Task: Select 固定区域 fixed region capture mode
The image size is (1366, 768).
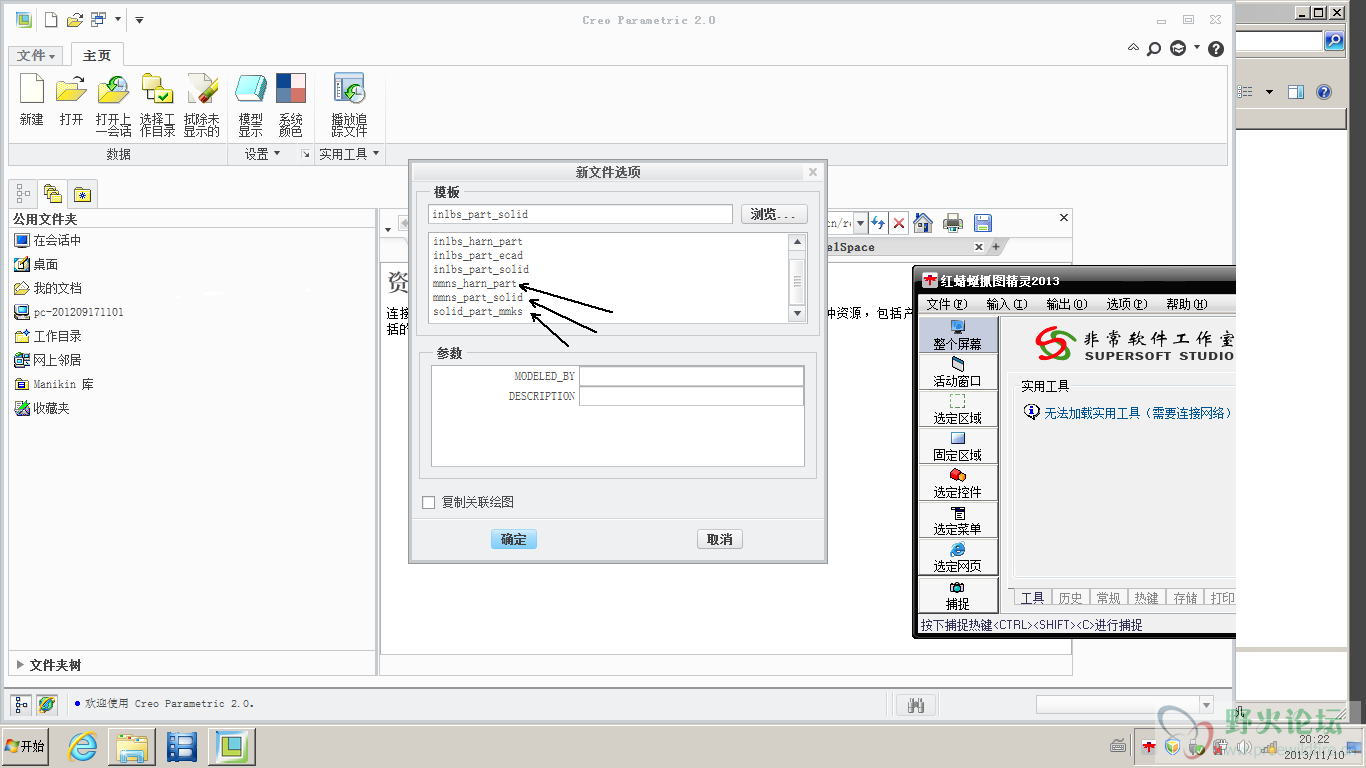Action: (957, 446)
